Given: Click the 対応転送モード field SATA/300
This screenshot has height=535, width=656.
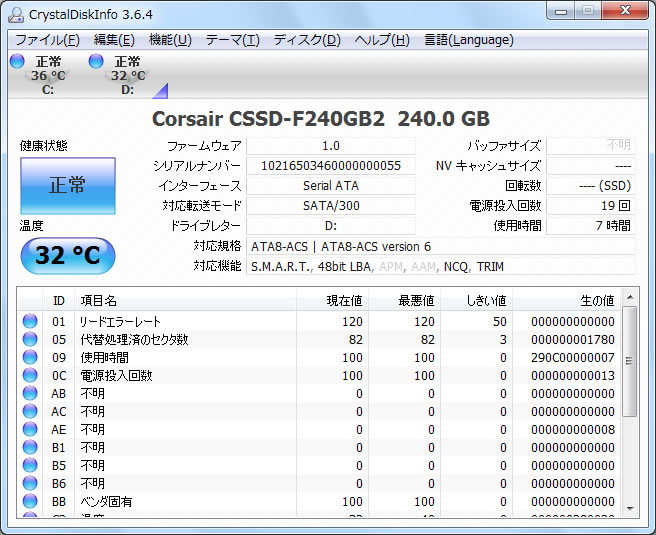Looking at the screenshot, I should point(331,206).
